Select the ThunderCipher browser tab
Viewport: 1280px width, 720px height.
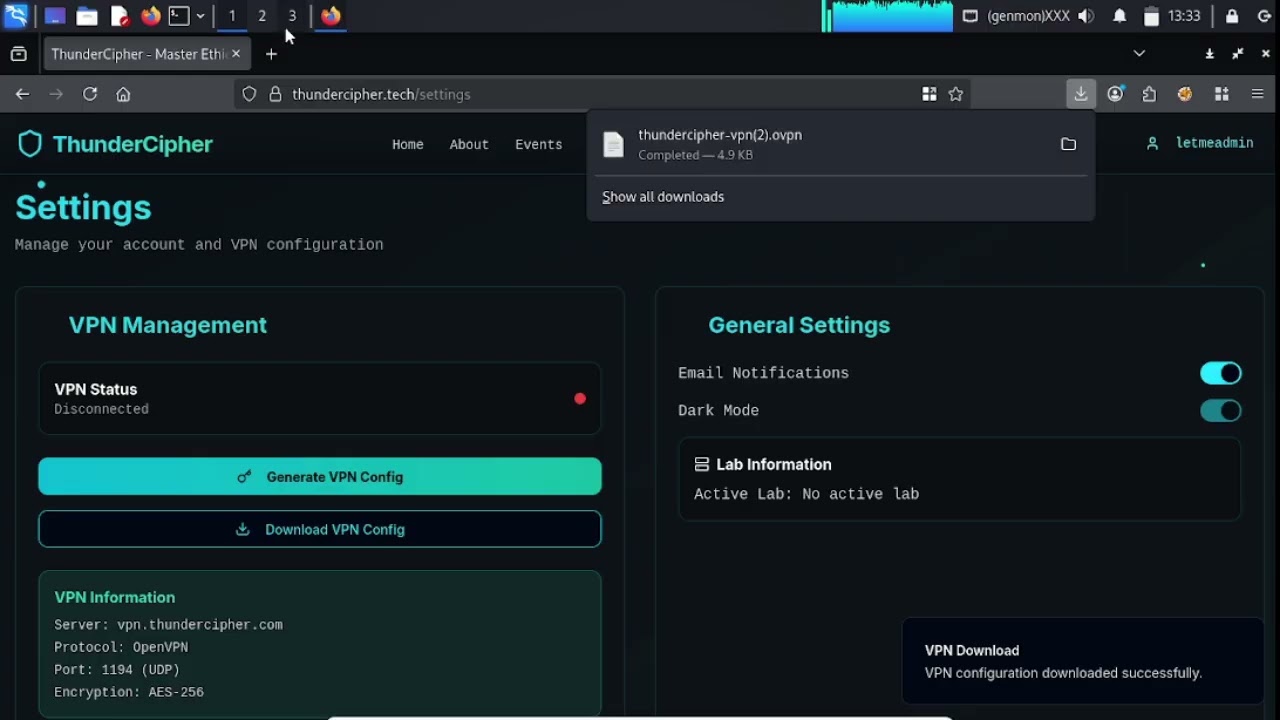click(x=145, y=54)
